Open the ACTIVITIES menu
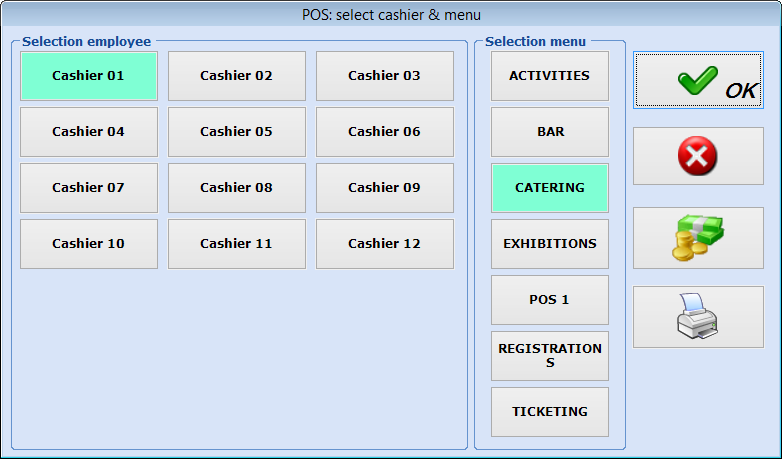Viewport: 782px width, 459px height. tap(550, 76)
